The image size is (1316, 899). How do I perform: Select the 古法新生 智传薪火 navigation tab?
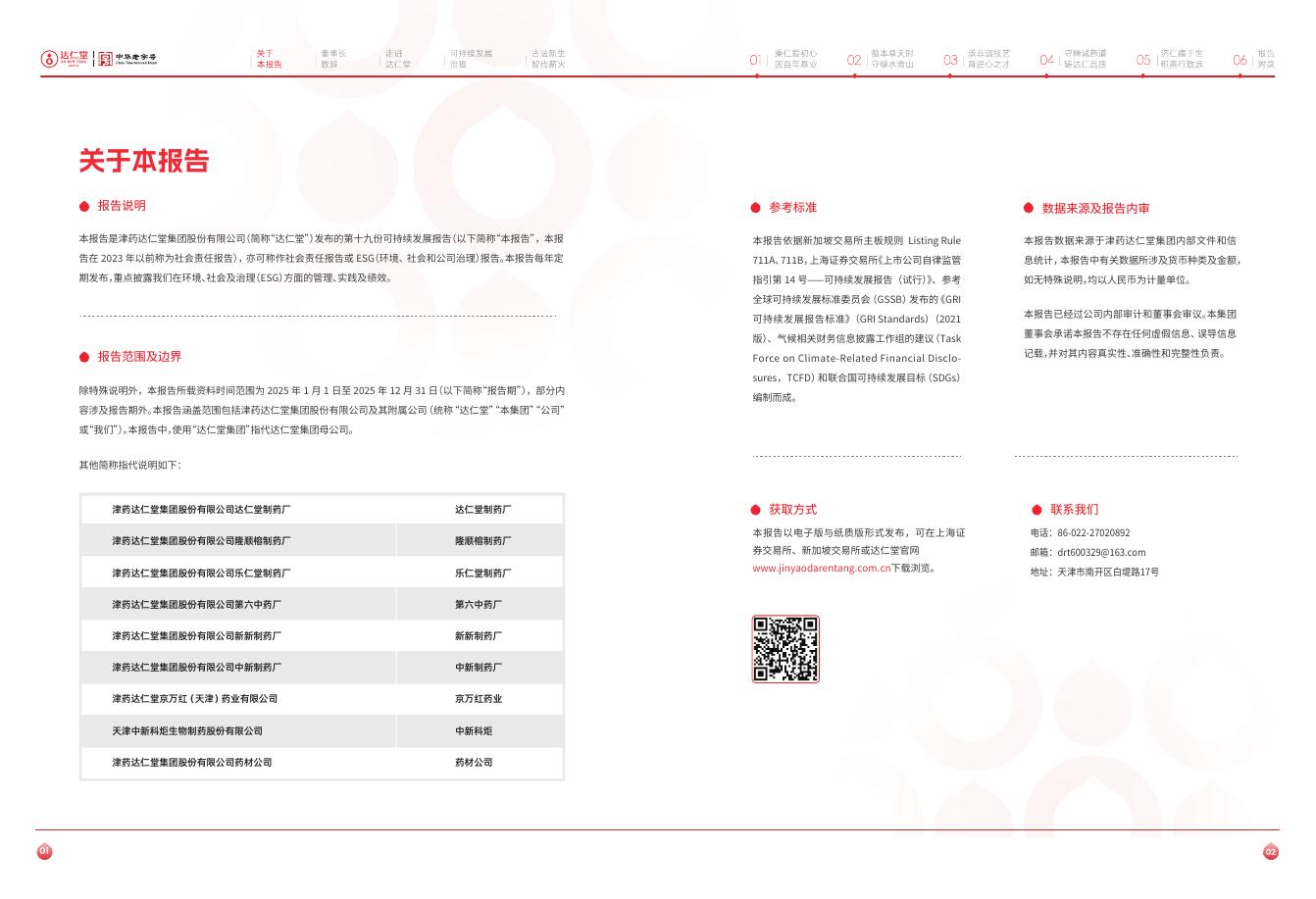point(548,59)
